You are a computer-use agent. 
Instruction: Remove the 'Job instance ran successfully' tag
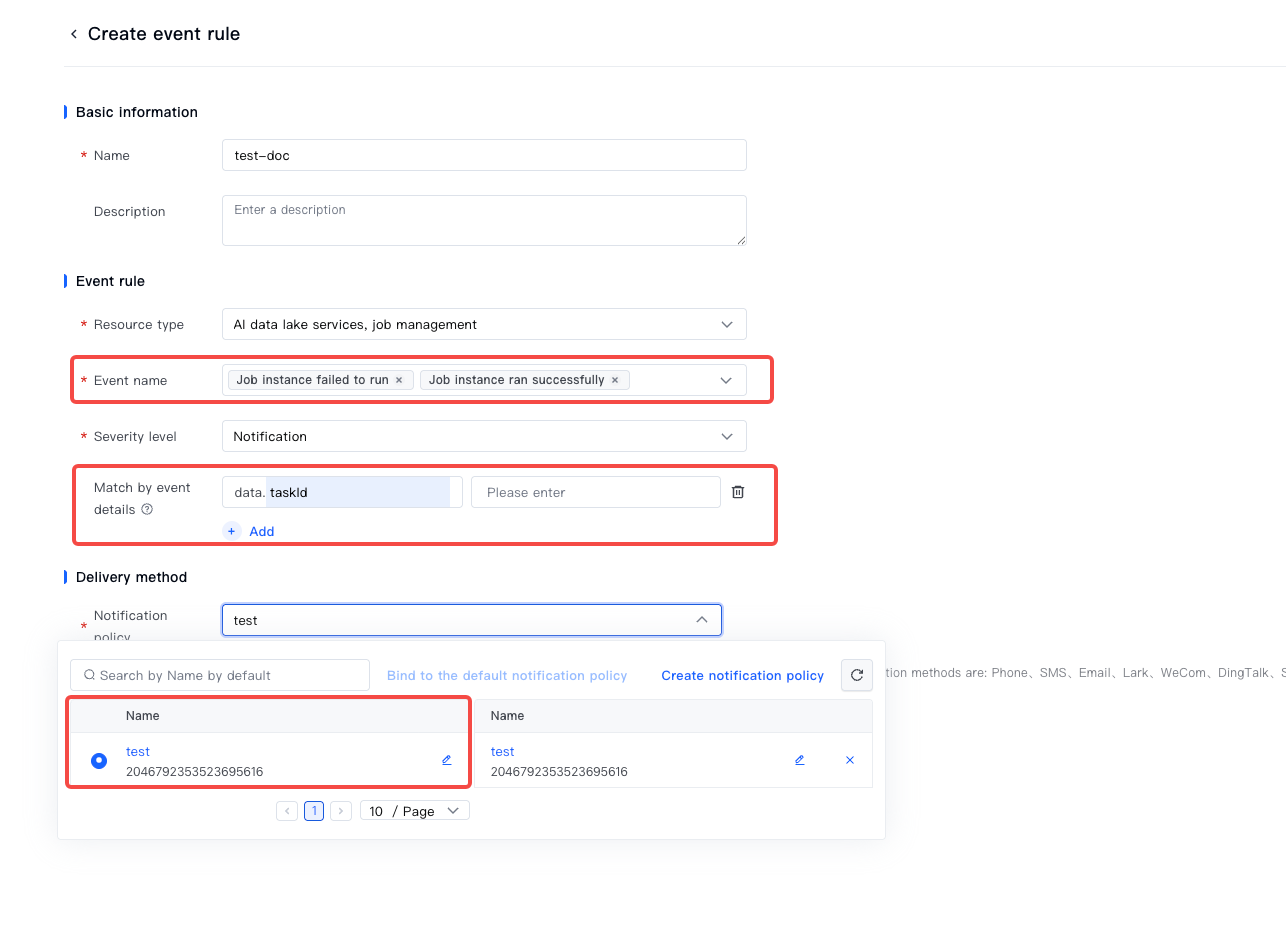coord(615,380)
